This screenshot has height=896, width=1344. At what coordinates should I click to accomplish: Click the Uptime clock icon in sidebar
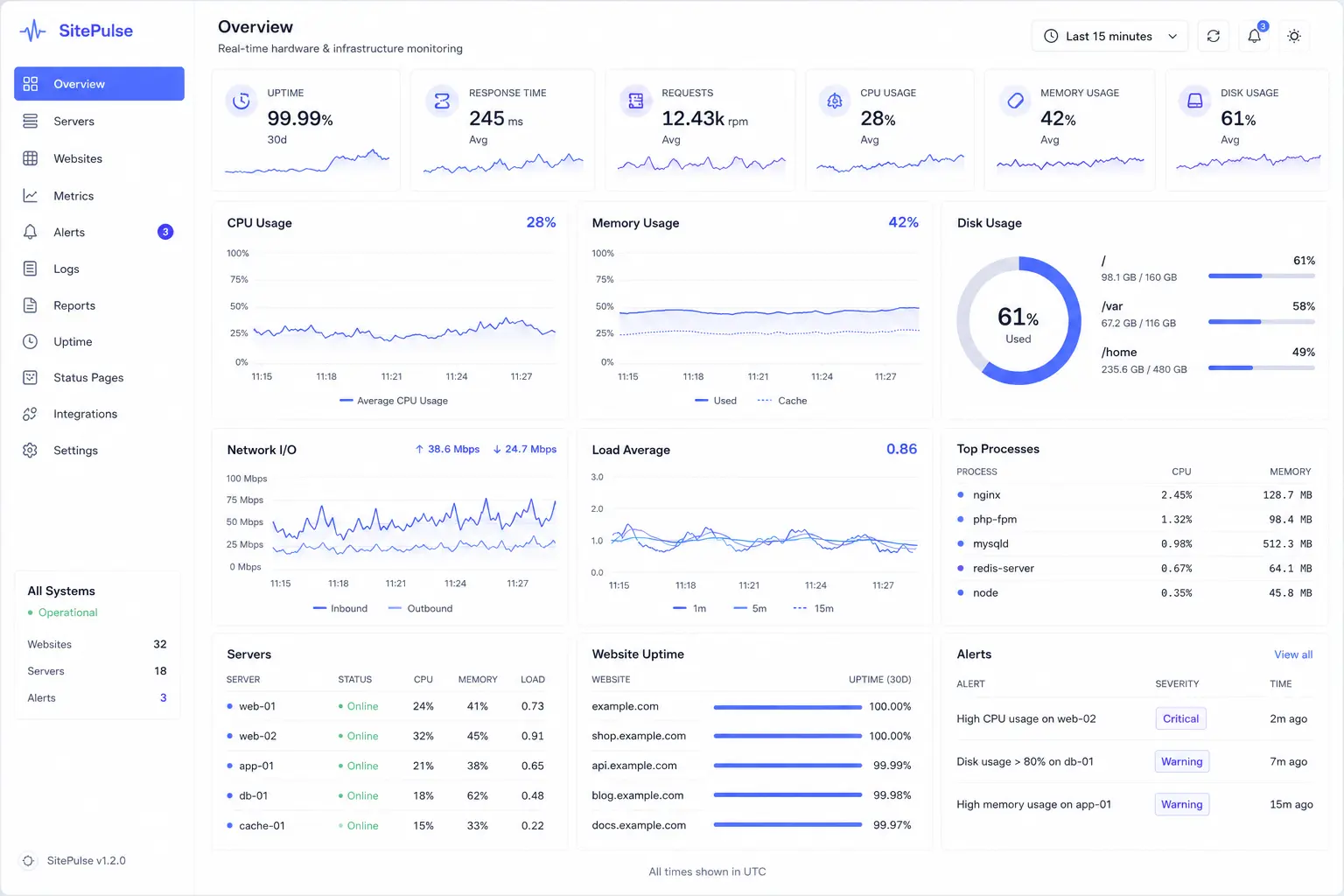tap(31, 341)
